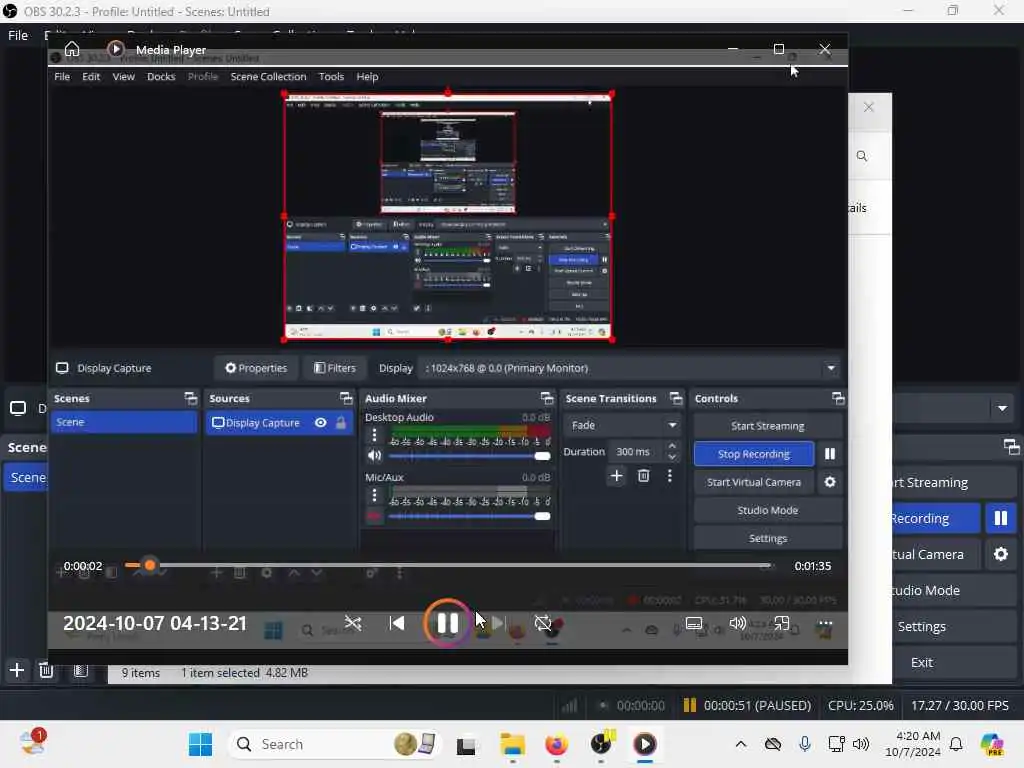Select the Scene row in the video's Scenes list
1024x768 pixels.
click(x=123, y=422)
